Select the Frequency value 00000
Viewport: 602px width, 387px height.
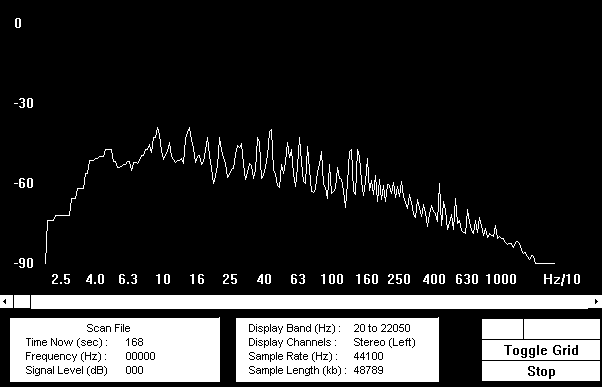(141, 356)
